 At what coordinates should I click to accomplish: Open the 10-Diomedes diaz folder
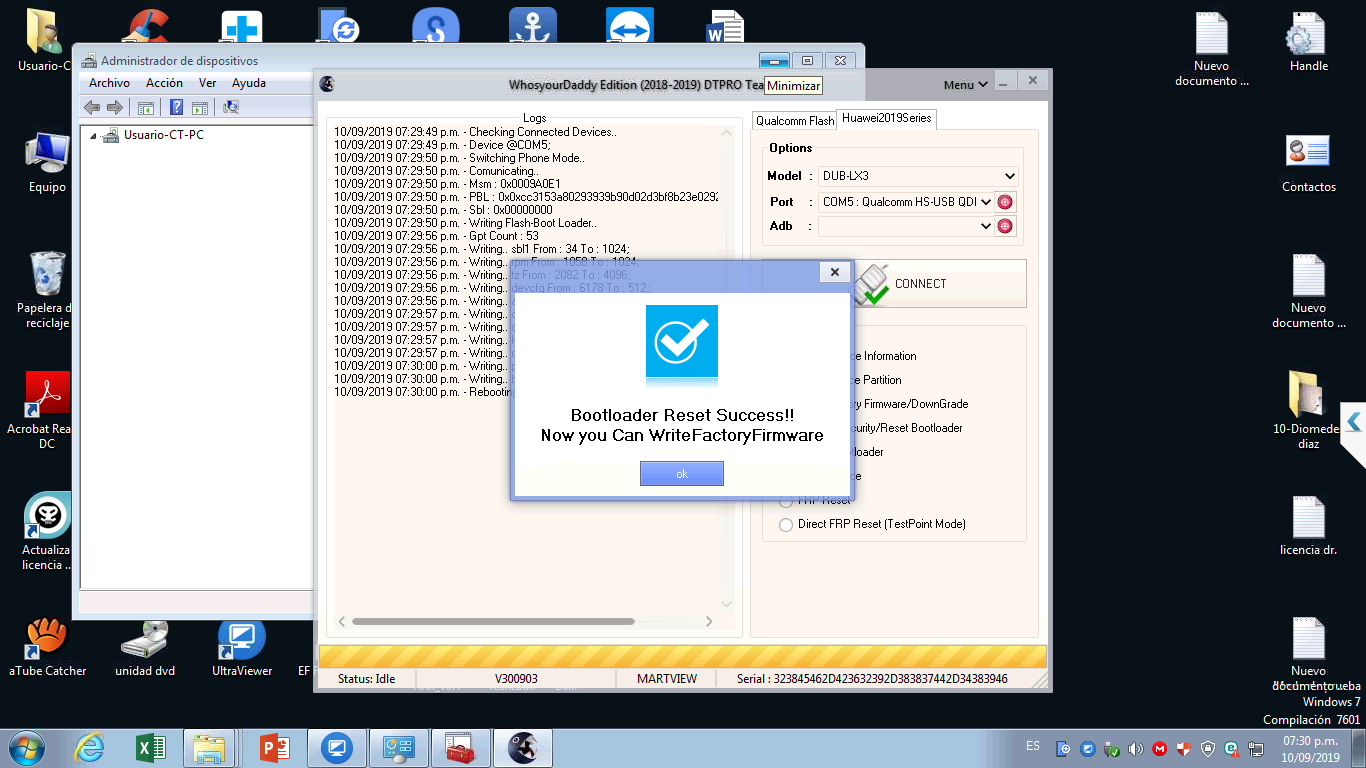click(1308, 410)
